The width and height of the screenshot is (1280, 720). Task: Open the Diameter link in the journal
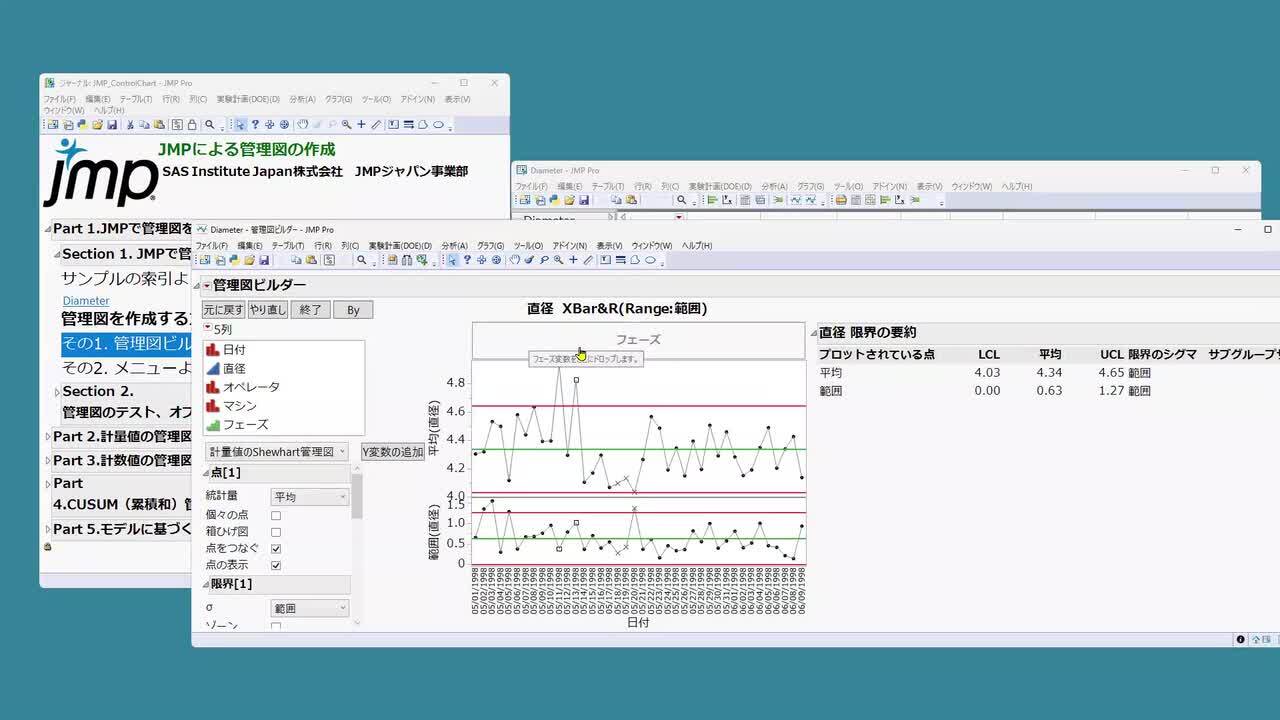click(x=86, y=300)
